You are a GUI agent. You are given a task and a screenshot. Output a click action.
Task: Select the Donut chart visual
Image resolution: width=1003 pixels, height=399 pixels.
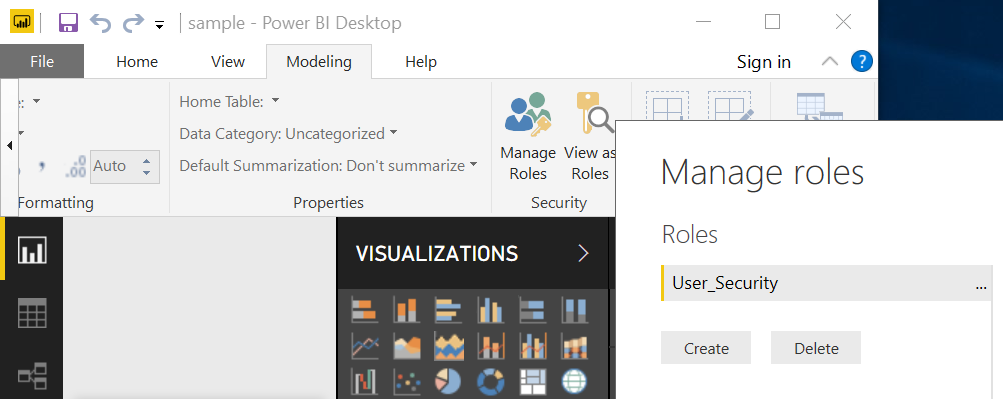tap(491, 382)
